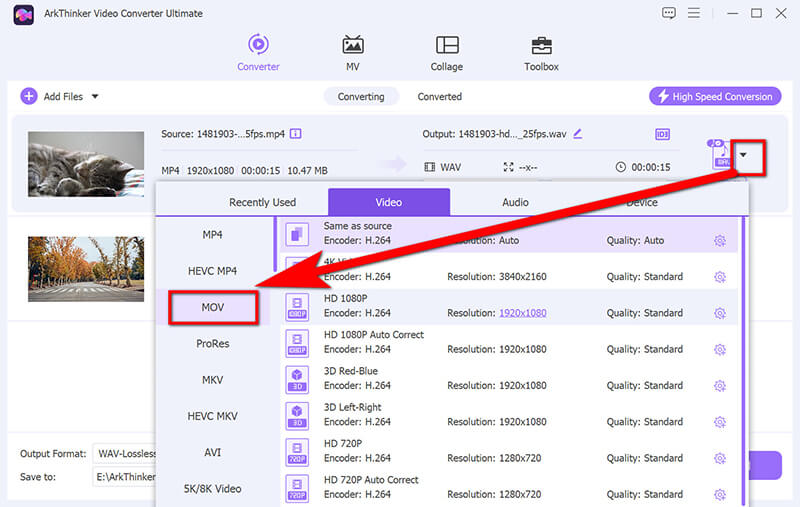Switch to the Converted tab
800x507 pixels.
point(439,96)
